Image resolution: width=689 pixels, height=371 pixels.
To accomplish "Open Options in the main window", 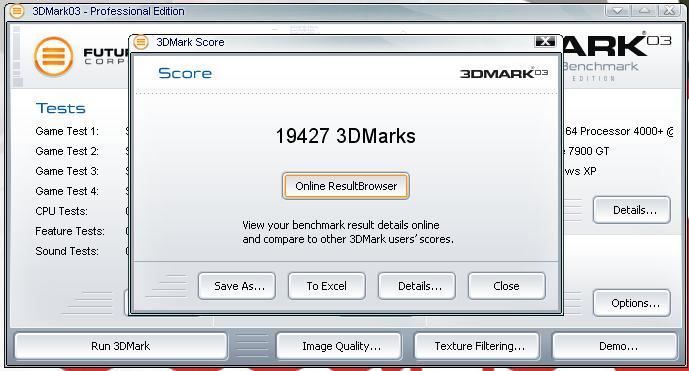I will coord(632,303).
